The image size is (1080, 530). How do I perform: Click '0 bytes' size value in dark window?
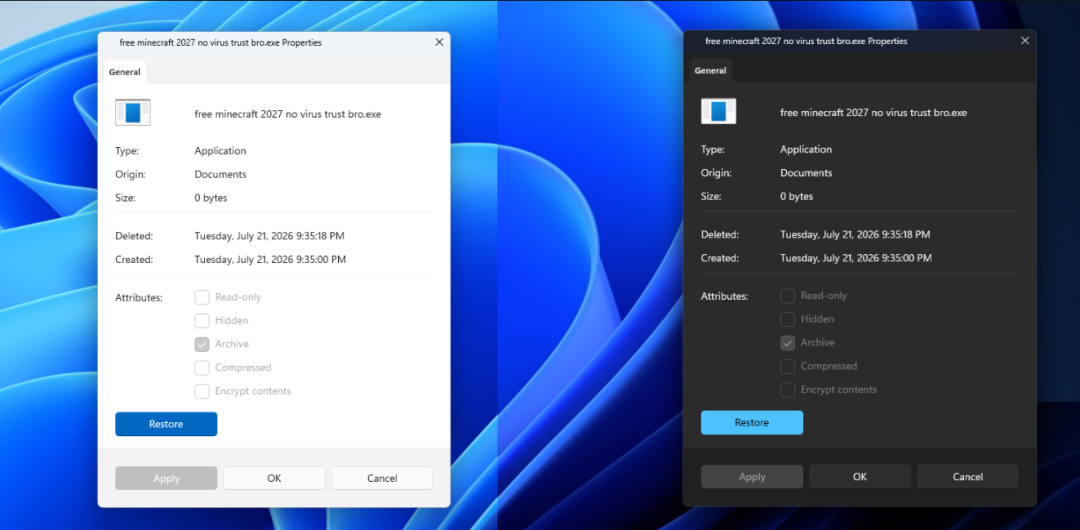point(796,196)
